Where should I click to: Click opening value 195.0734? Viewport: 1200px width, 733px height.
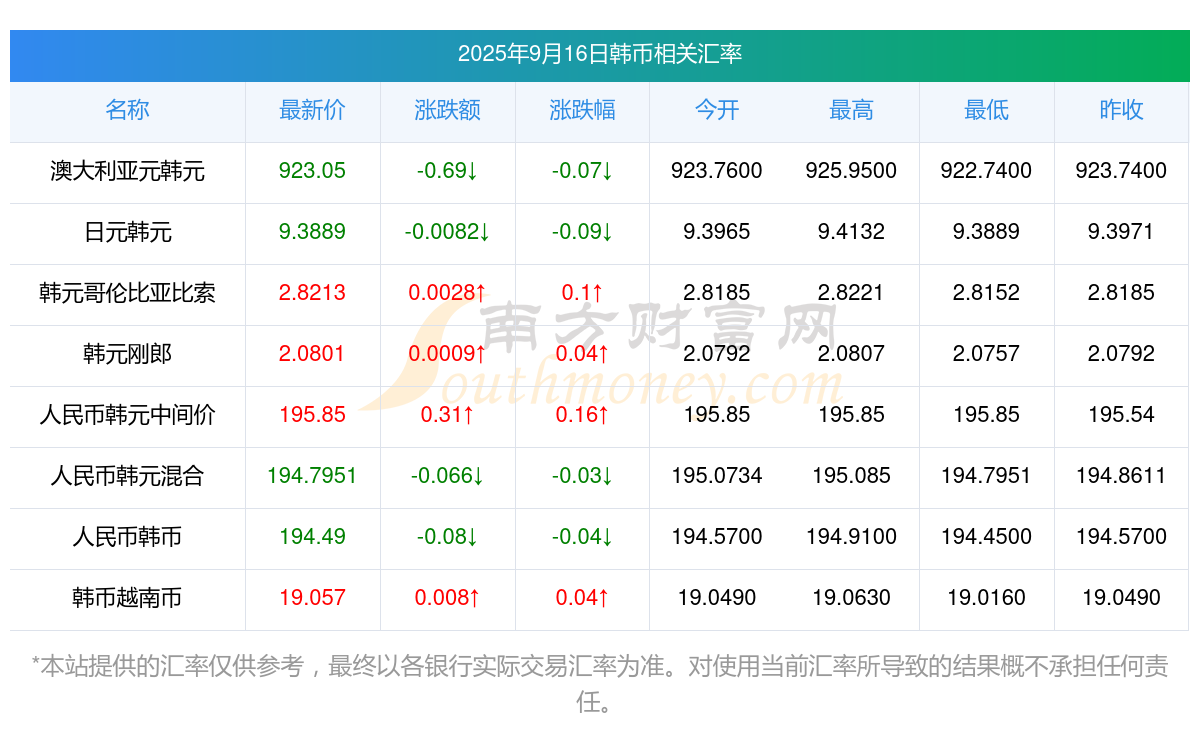[x=717, y=476]
